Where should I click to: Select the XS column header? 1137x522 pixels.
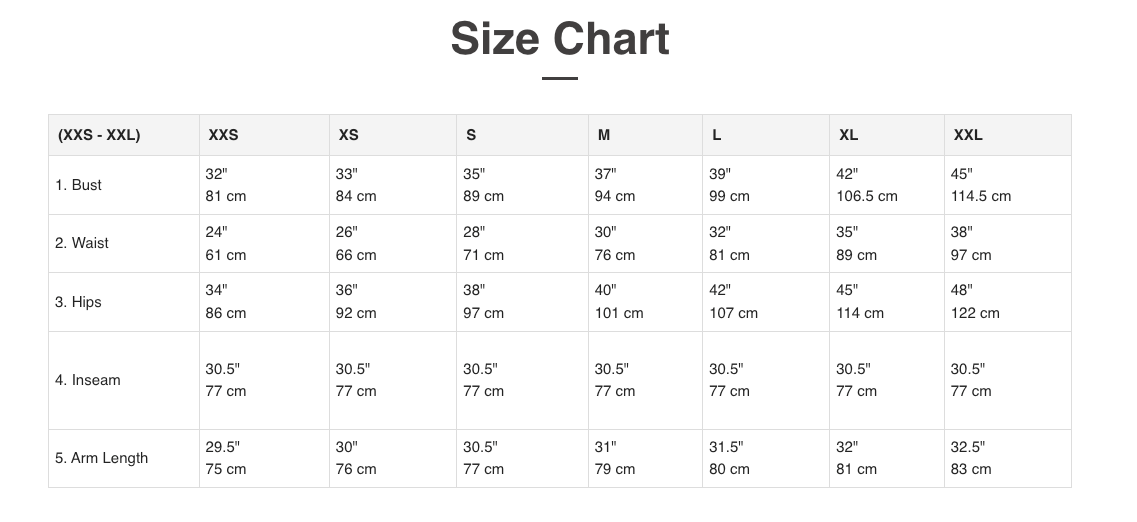348,135
